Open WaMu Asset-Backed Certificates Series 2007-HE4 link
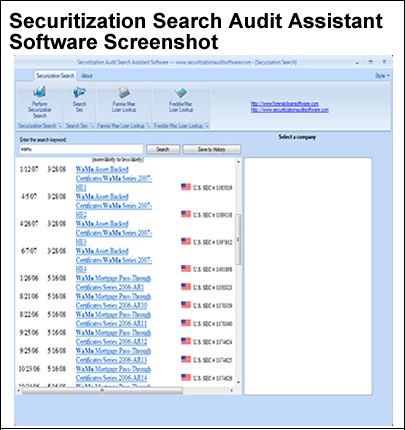 coord(114,260)
